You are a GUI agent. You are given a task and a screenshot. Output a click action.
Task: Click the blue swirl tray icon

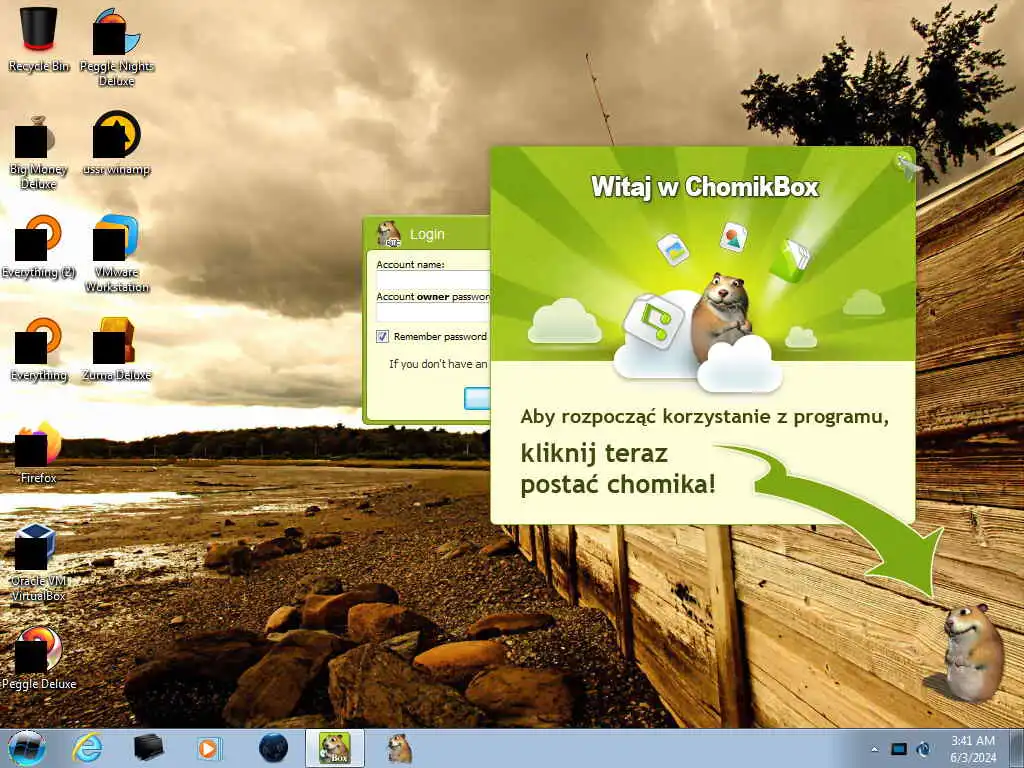pyautogui.click(x=923, y=749)
